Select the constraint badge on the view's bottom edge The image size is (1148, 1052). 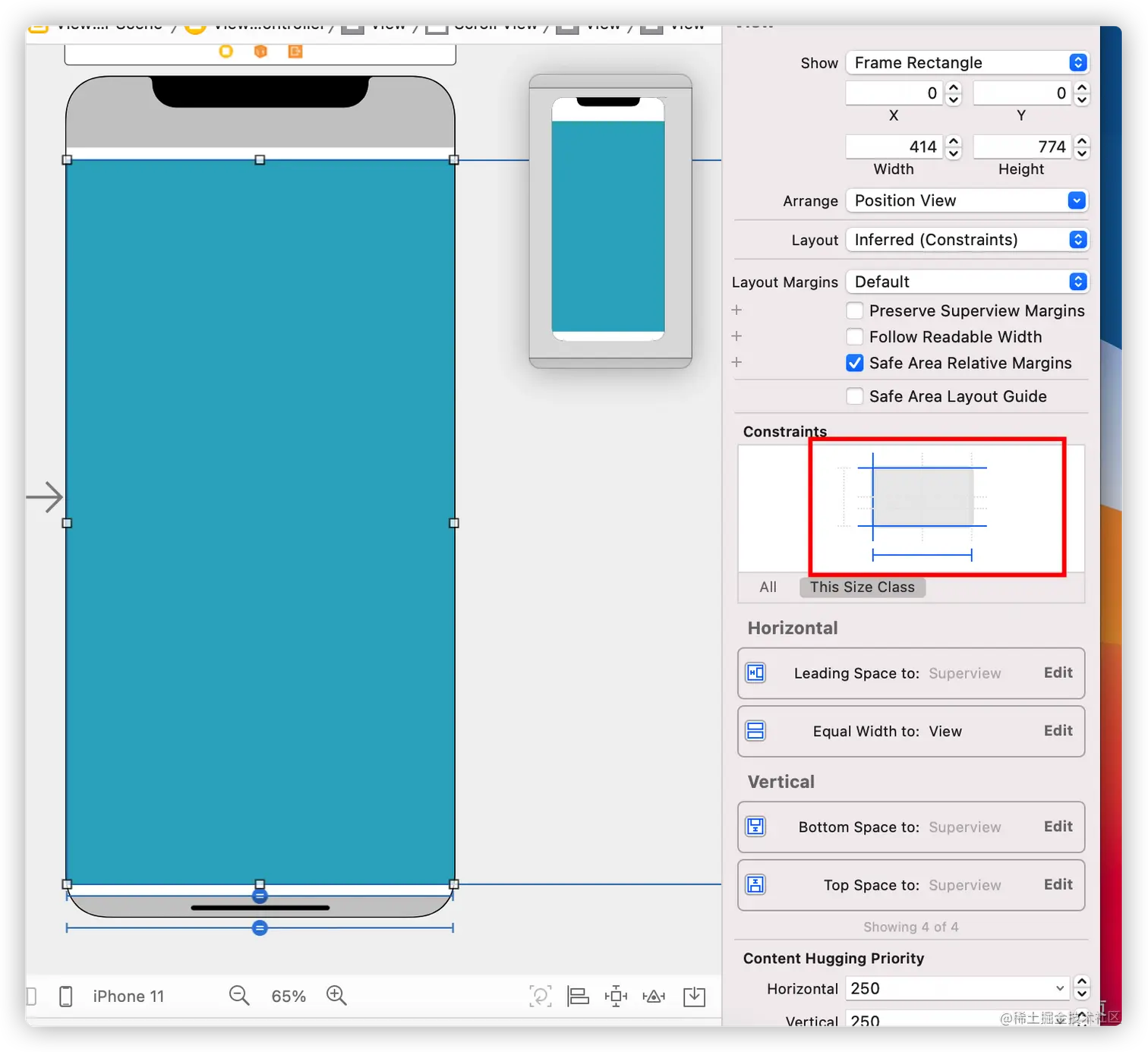point(260,896)
